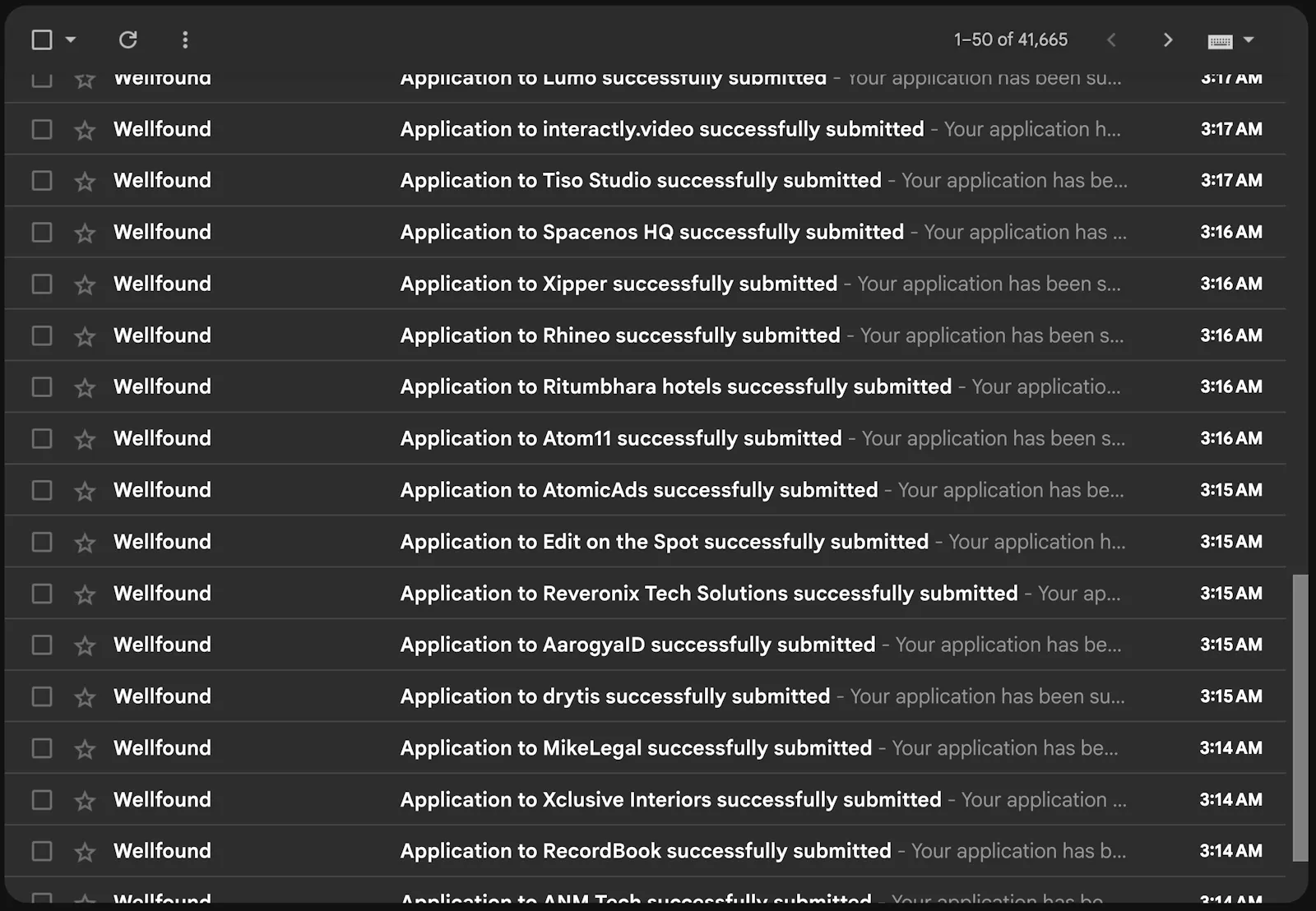Click the 3:14 AM time for Xclusive Interiors
Viewport: 1316px width, 911px height.
tap(1230, 799)
